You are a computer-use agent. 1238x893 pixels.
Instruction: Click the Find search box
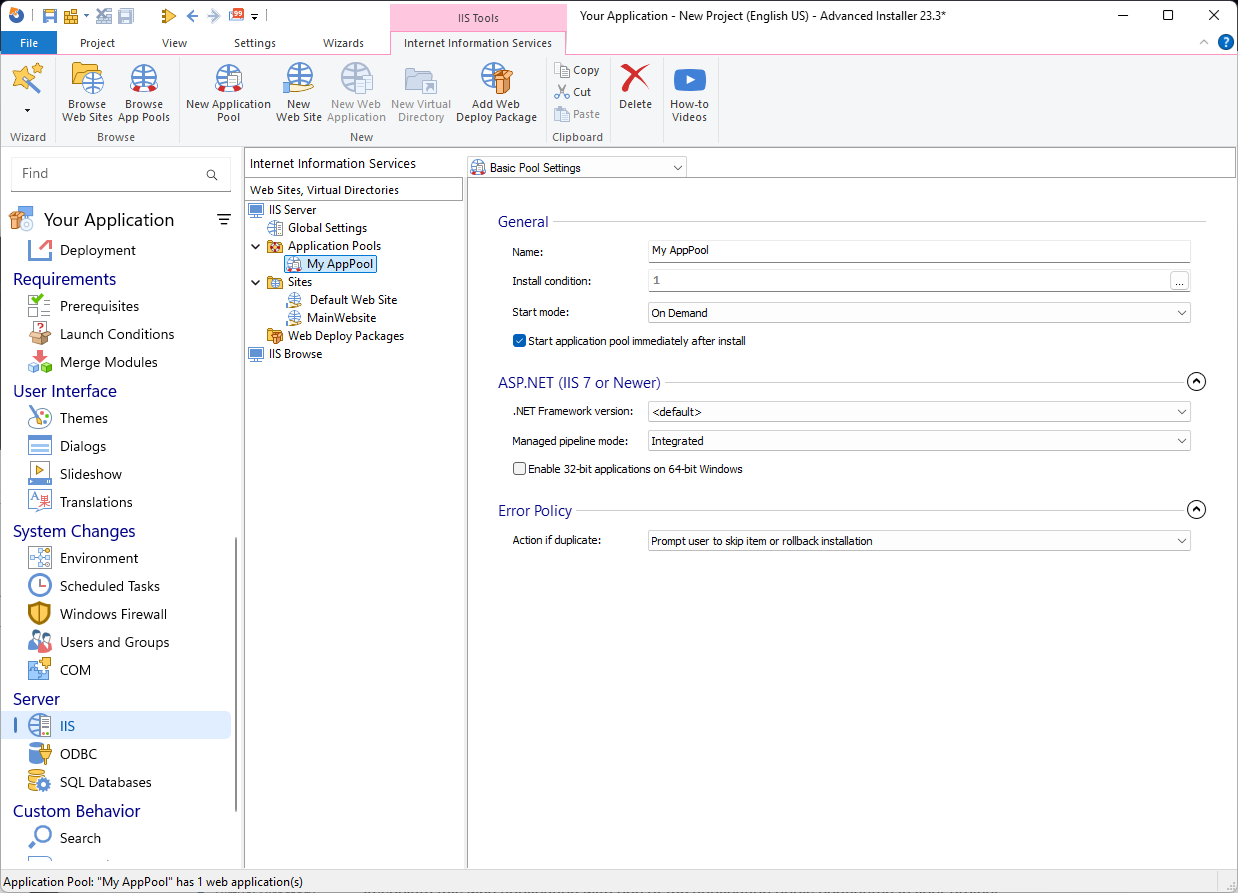(x=119, y=174)
